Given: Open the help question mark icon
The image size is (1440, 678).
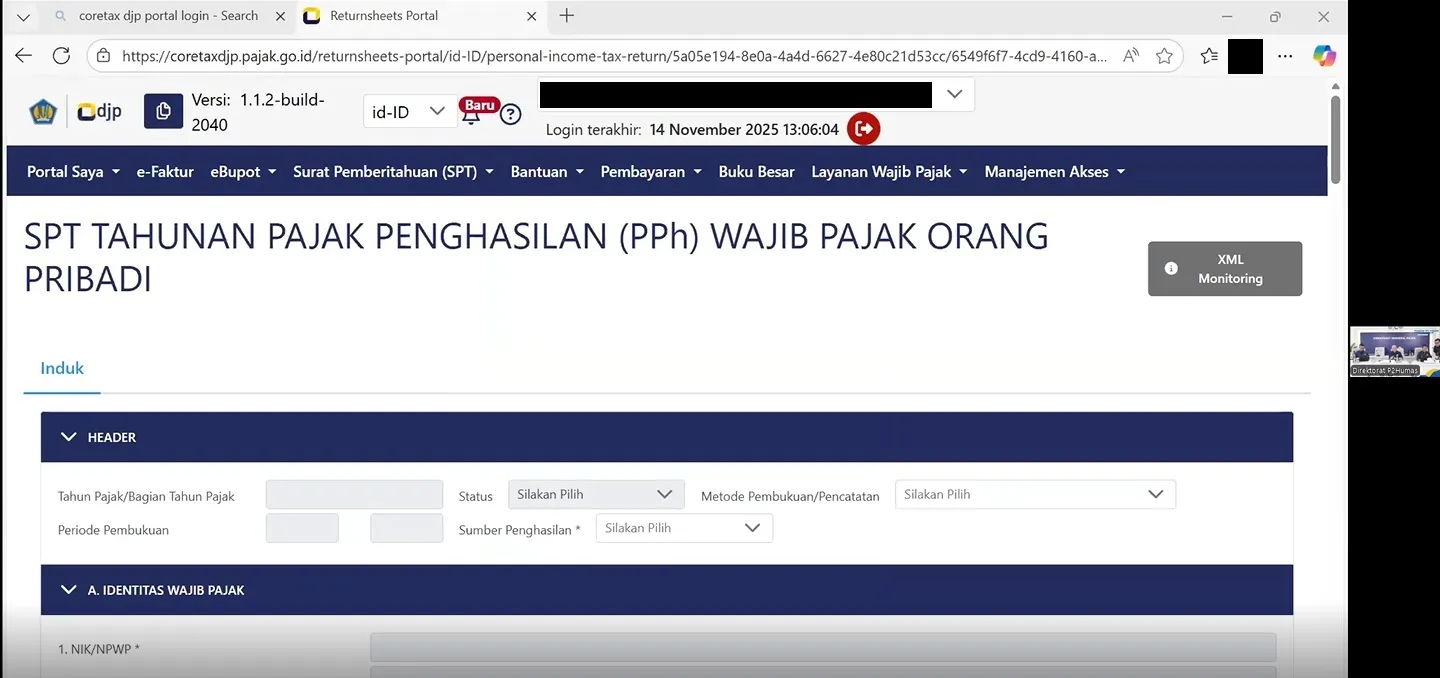Looking at the screenshot, I should pyautogui.click(x=511, y=114).
